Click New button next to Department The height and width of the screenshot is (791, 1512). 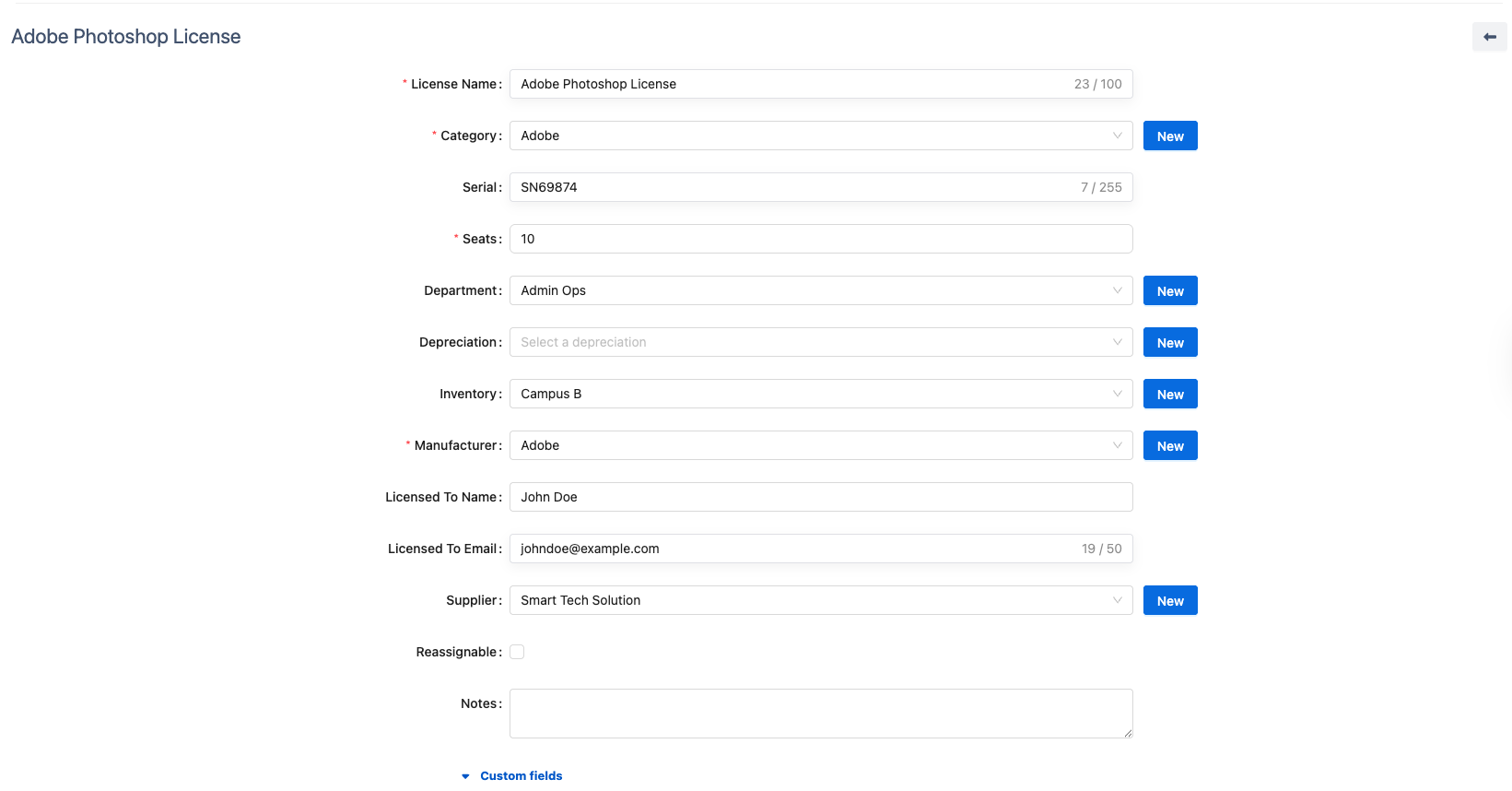tap(1170, 290)
